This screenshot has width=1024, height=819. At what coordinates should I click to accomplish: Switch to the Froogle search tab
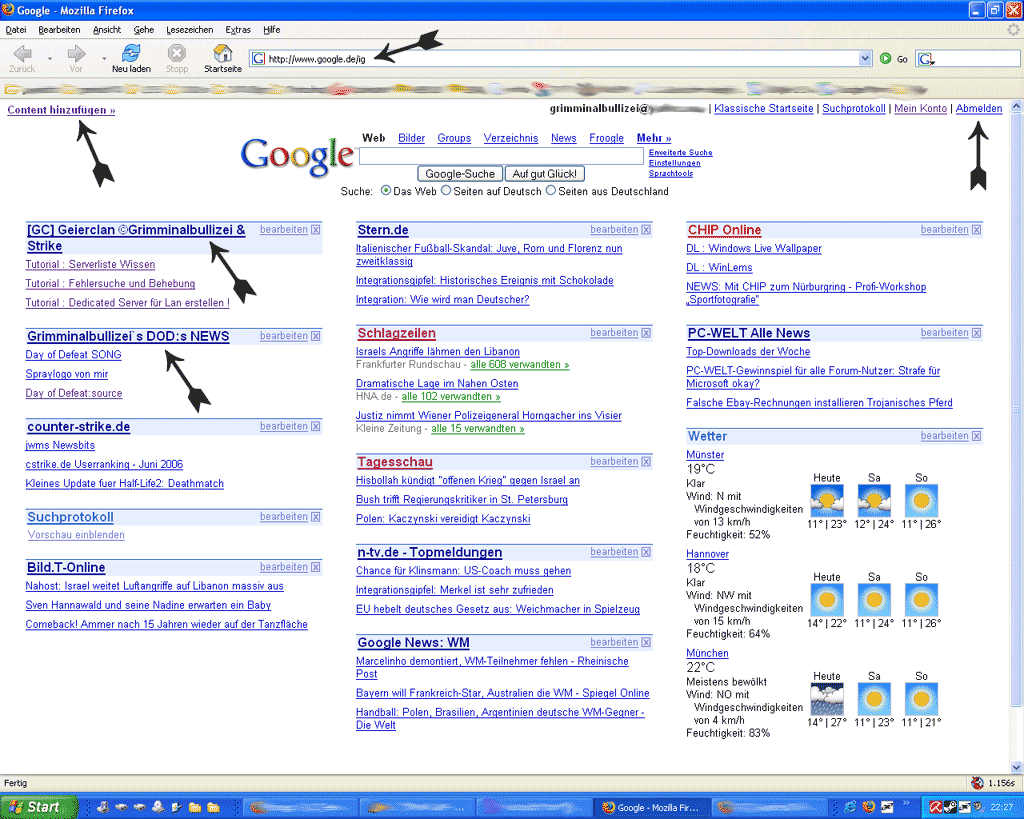607,138
